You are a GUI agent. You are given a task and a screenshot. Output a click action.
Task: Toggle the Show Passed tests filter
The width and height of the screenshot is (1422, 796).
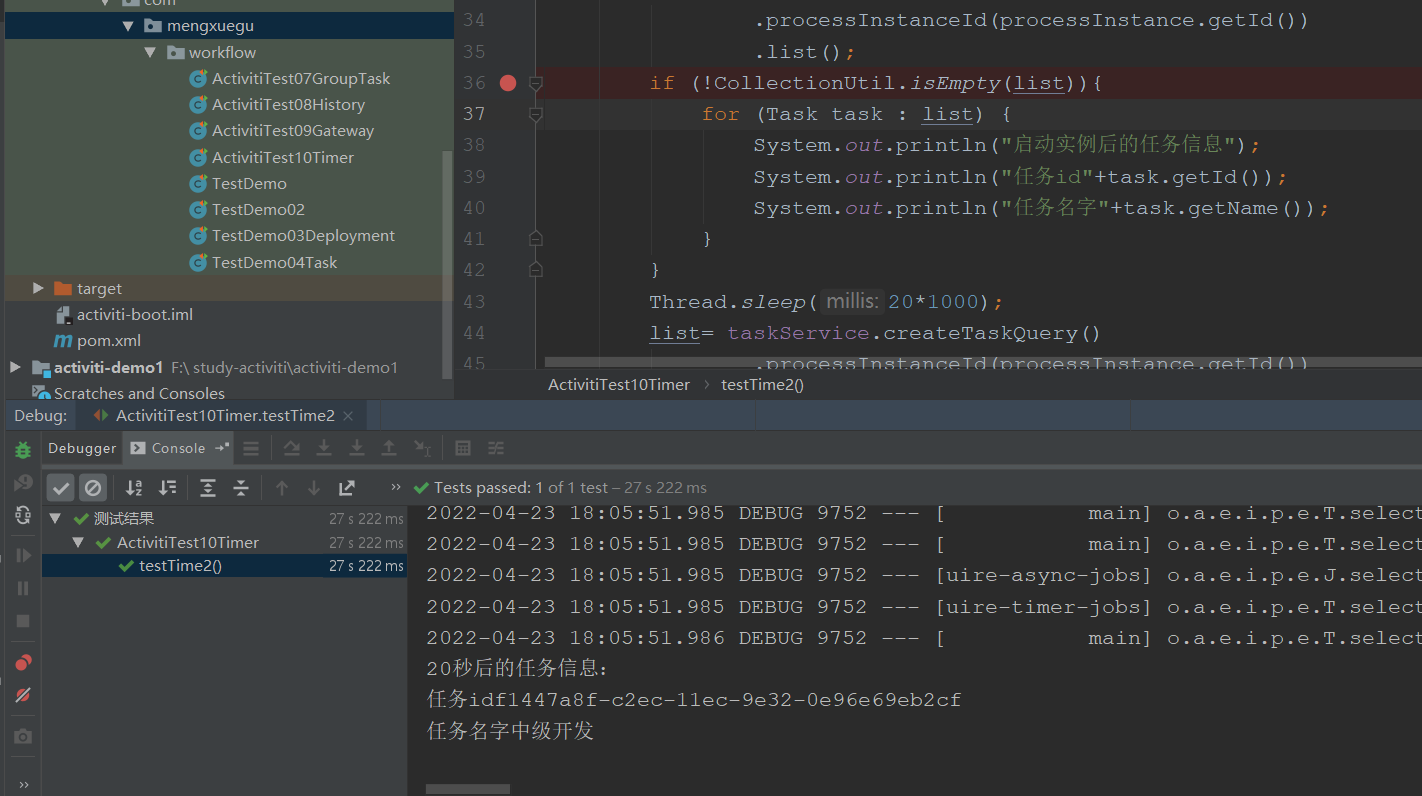click(x=60, y=487)
